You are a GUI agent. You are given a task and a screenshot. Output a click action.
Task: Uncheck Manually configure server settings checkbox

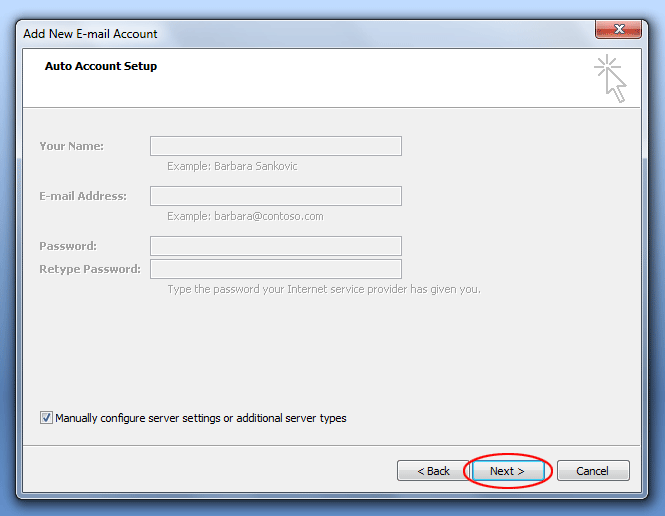46,418
